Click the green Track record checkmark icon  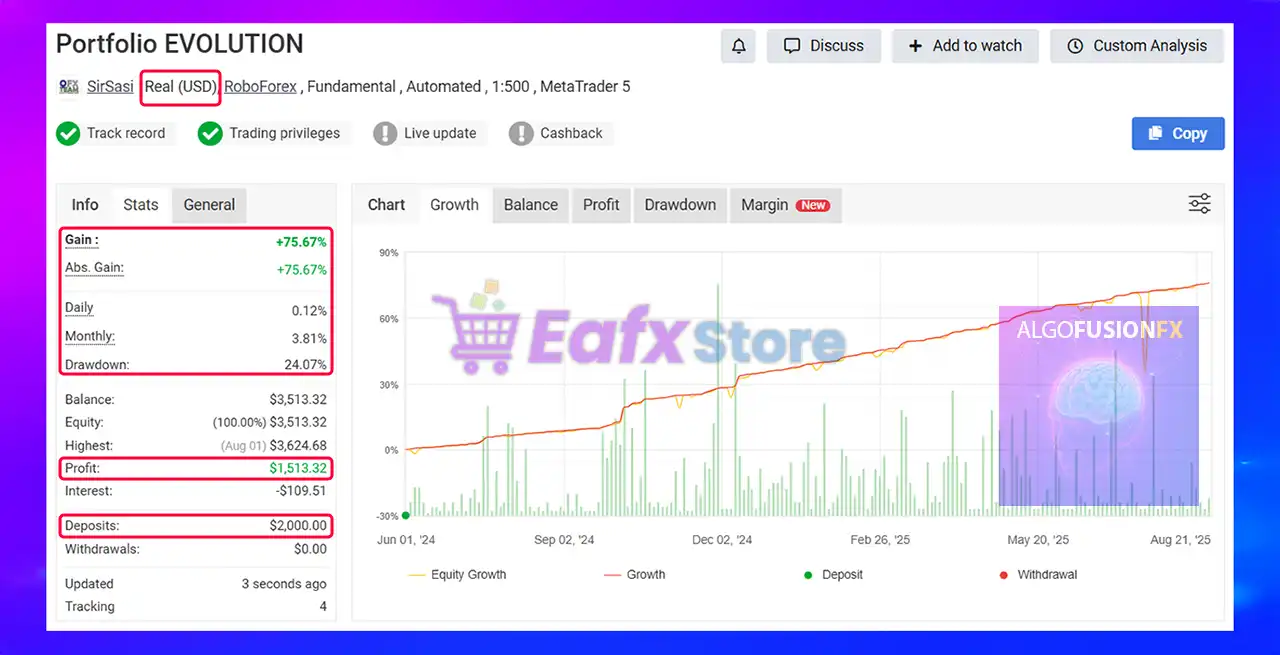pyautogui.click(x=68, y=133)
